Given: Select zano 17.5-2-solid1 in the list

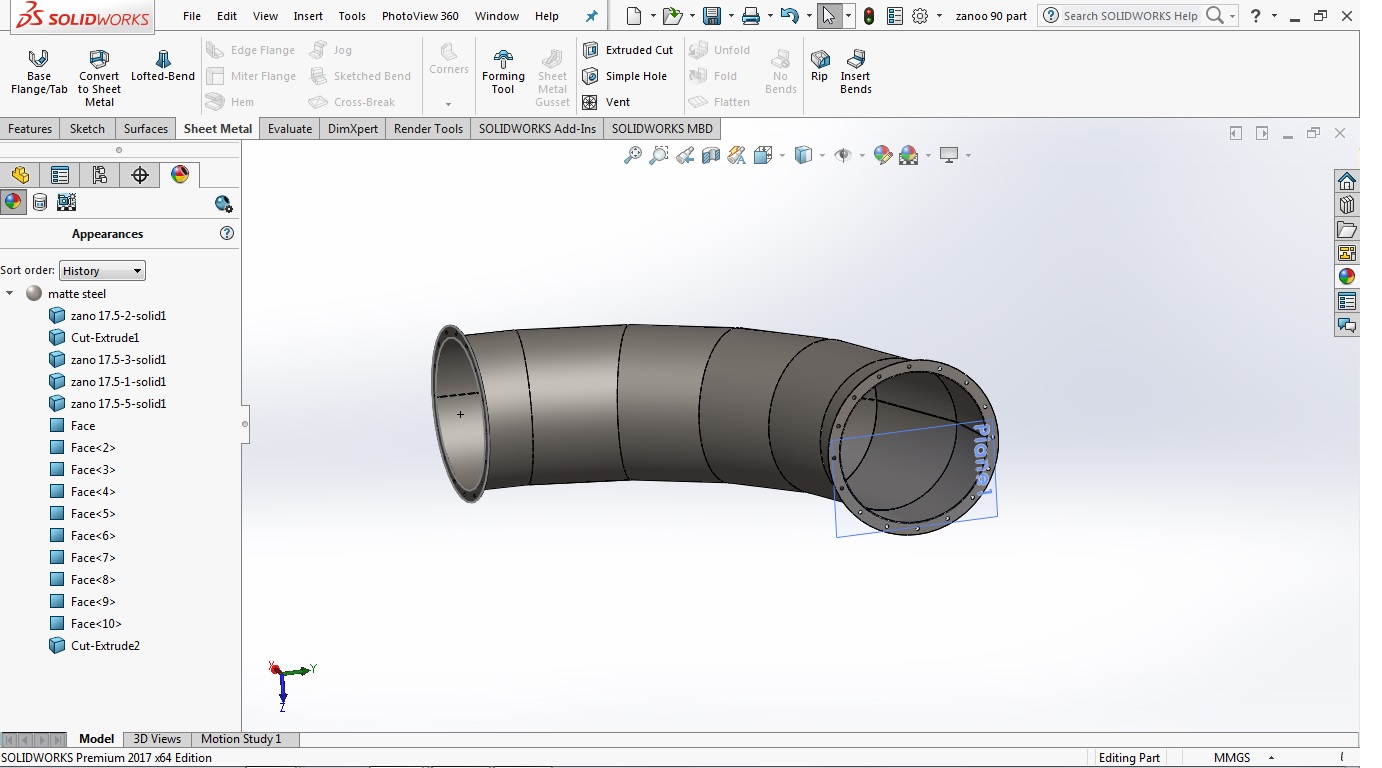Looking at the screenshot, I should pos(118,316).
